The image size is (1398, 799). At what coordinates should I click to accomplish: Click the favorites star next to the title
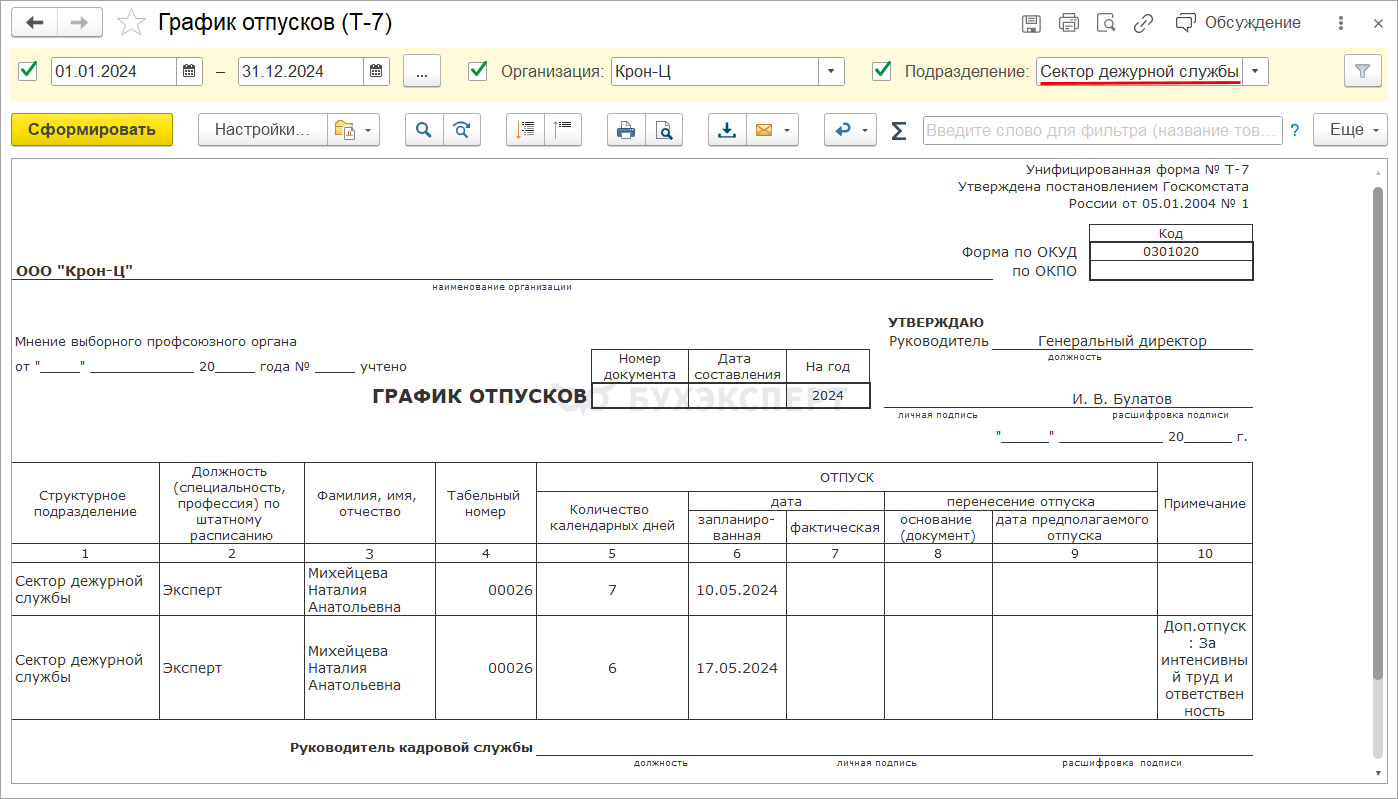click(x=131, y=23)
